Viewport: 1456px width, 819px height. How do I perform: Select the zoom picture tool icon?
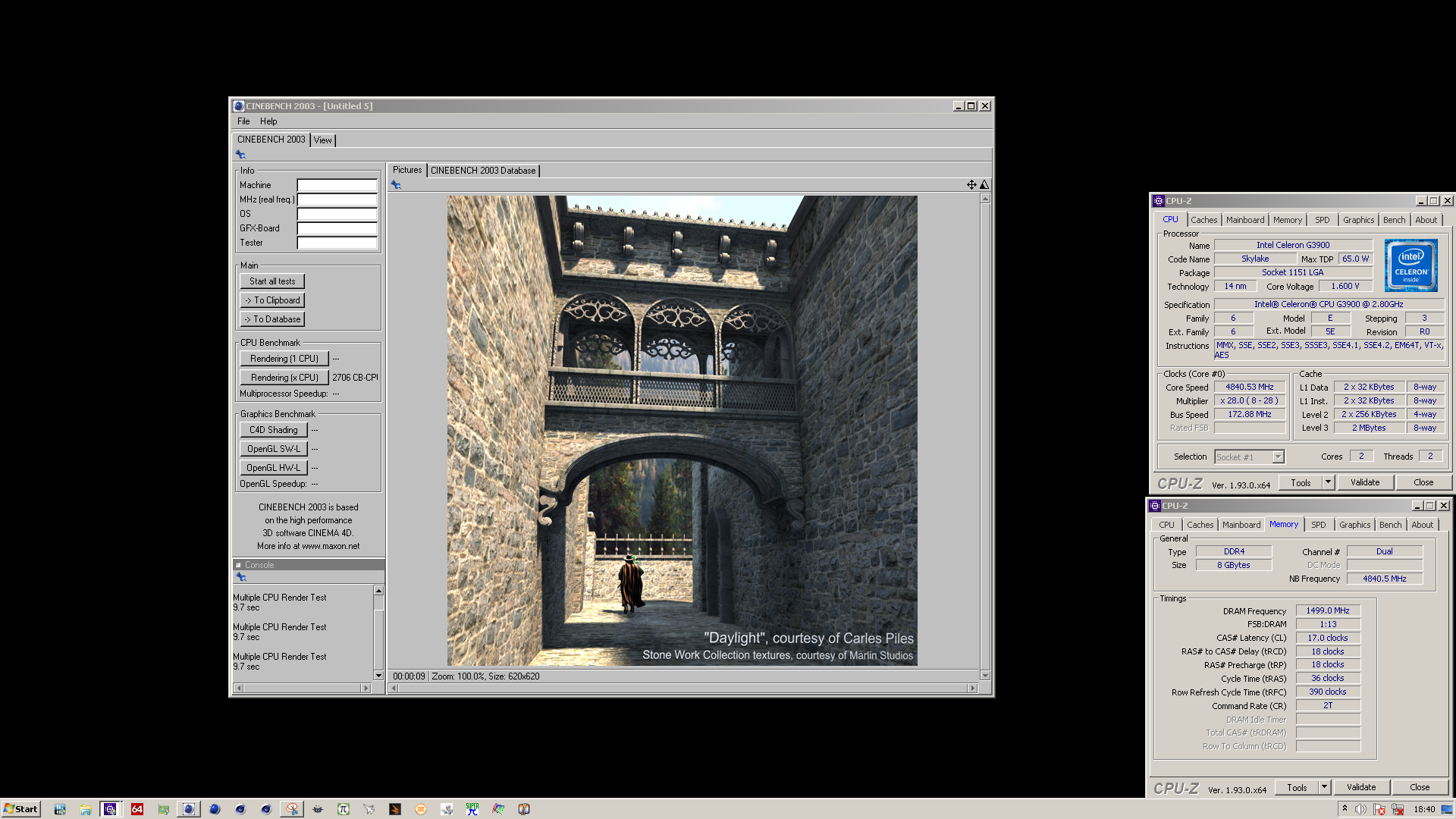pyautogui.click(x=984, y=185)
